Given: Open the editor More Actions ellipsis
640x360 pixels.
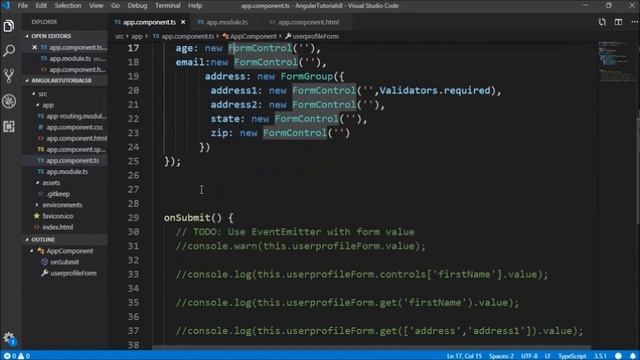Looking at the screenshot, I should [634, 22].
